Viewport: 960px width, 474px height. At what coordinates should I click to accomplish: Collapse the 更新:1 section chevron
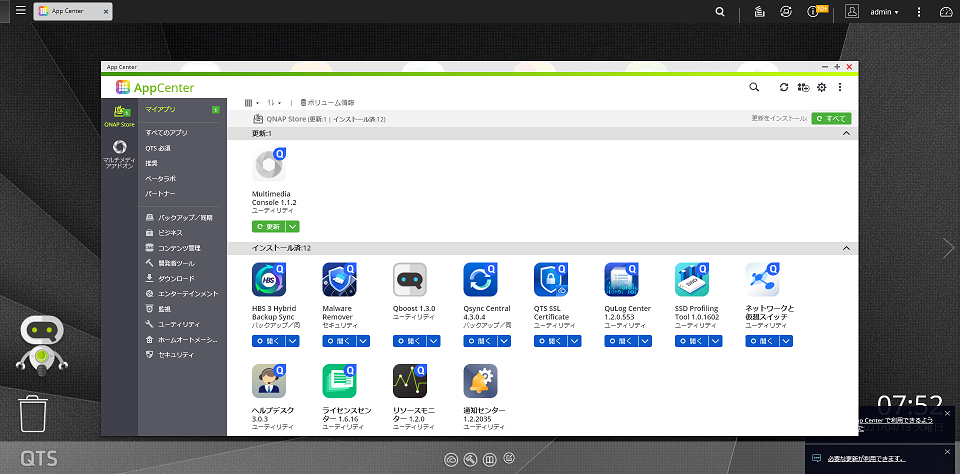pyautogui.click(x=846, y=133)
